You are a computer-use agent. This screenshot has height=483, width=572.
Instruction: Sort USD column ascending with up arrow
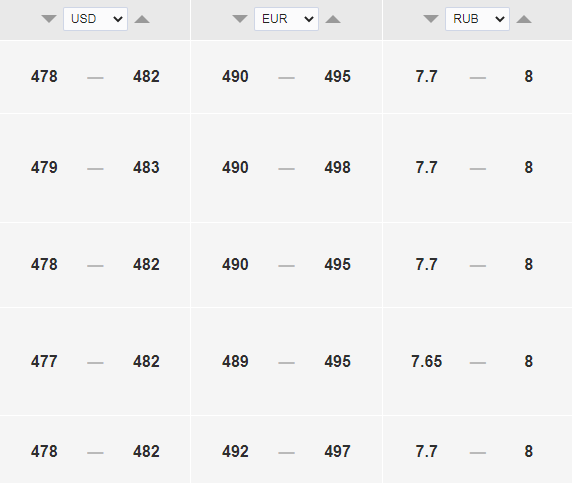(142, 19)
